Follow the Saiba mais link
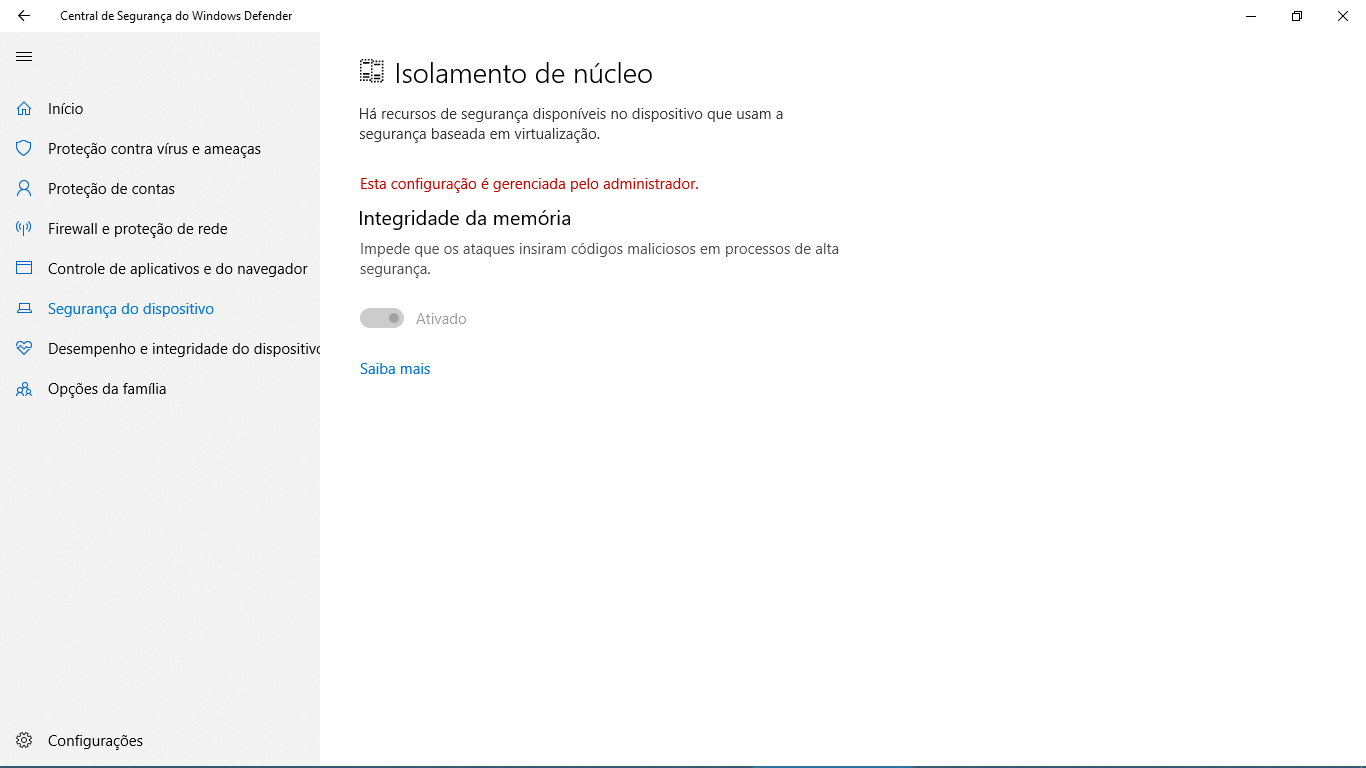1366x768 pixels. (x=395, y=369)
